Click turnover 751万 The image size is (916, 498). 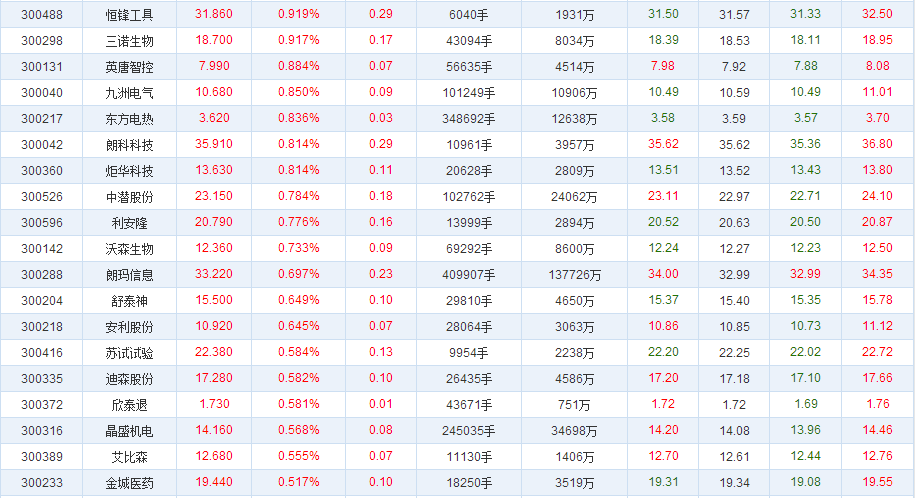click(x=574, y=405)
